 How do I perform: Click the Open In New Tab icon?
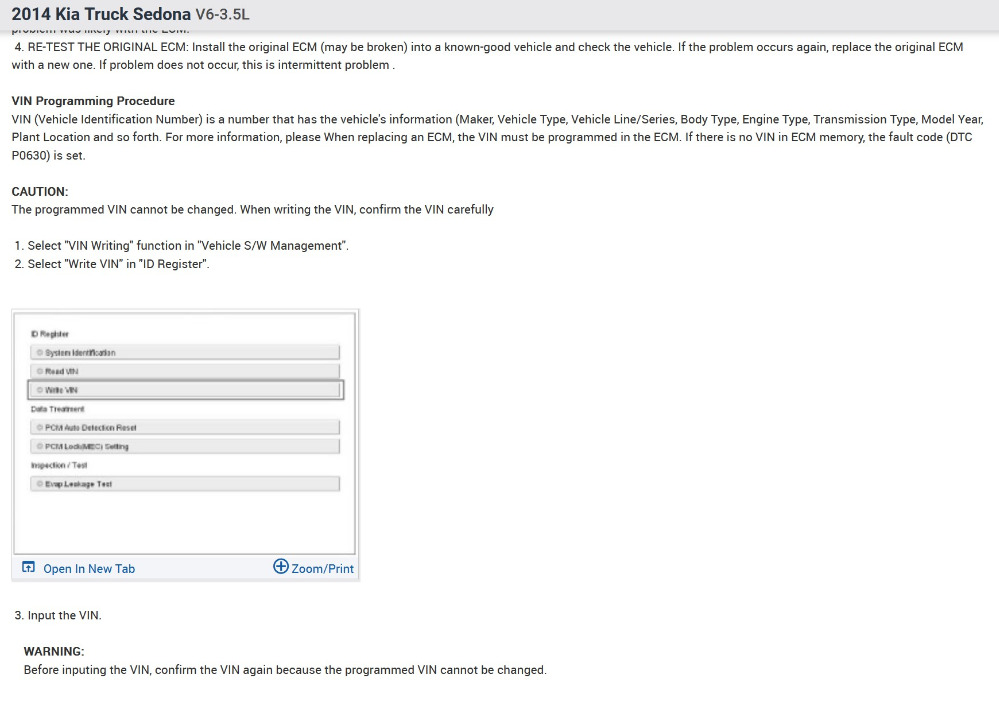click(x=28, y=568)
